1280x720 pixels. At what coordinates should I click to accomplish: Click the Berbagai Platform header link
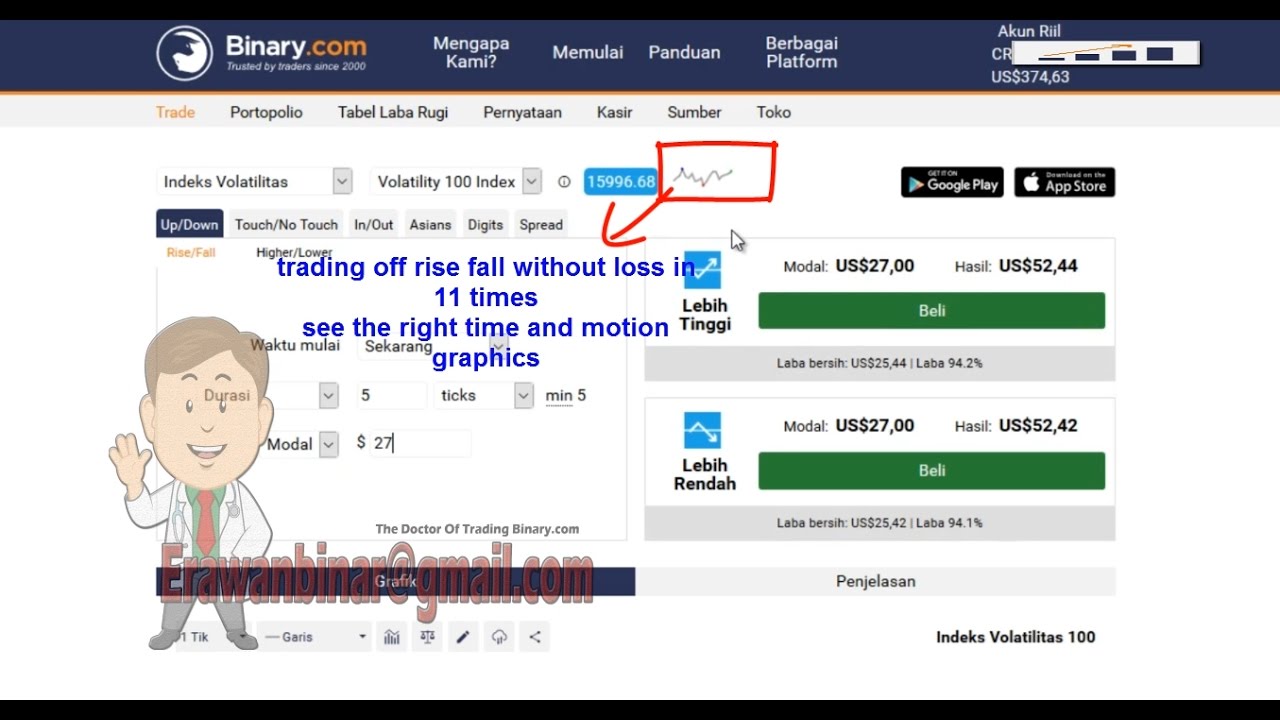pos(802,52)
